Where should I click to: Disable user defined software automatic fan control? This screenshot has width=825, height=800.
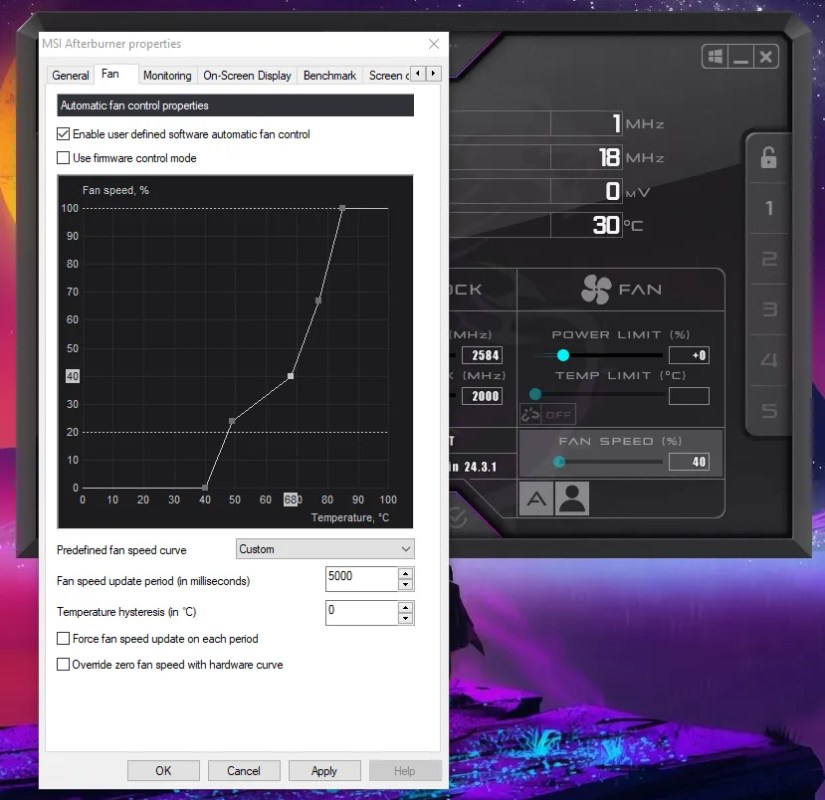coord(63,134)
